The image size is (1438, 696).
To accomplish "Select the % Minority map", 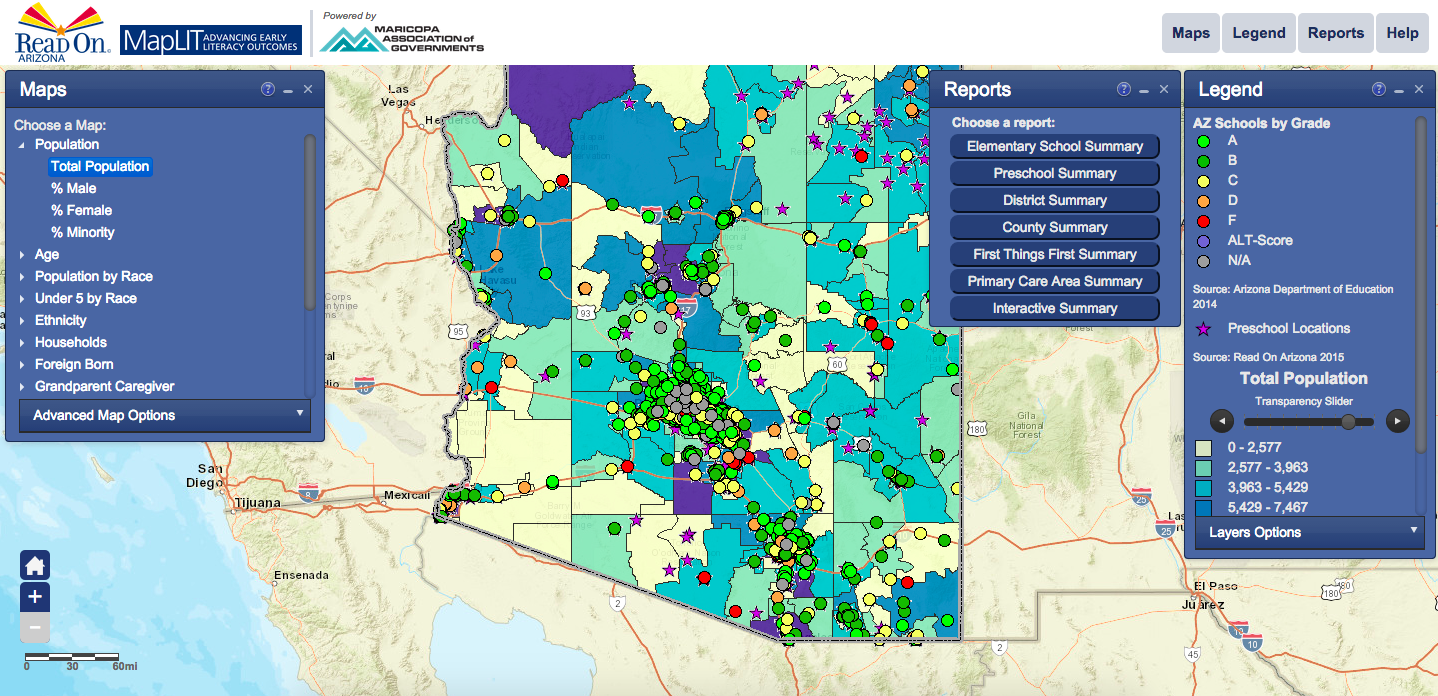I will (83, 232).
